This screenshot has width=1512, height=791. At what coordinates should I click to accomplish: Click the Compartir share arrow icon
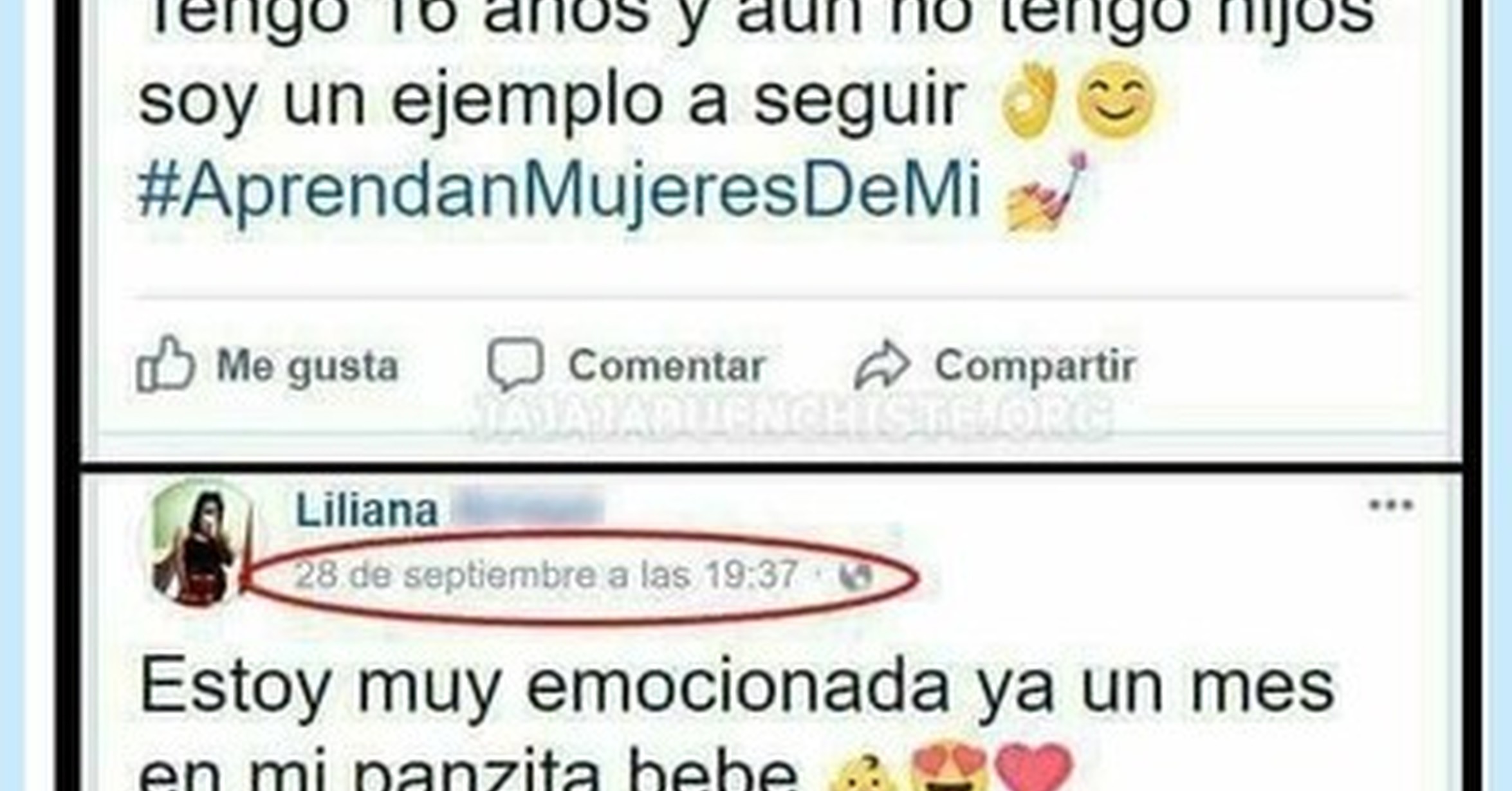882,365
